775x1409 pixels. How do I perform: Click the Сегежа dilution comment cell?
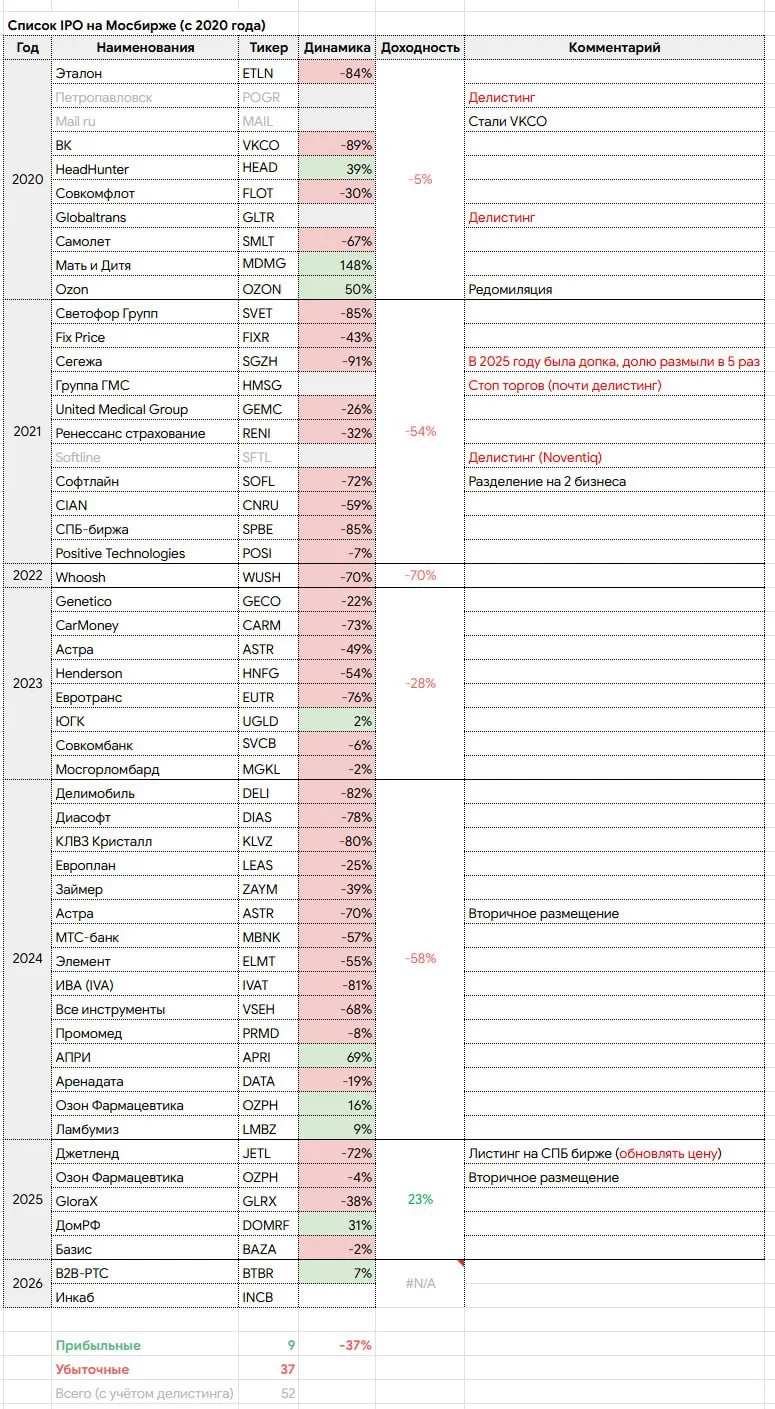pos(614,361)
